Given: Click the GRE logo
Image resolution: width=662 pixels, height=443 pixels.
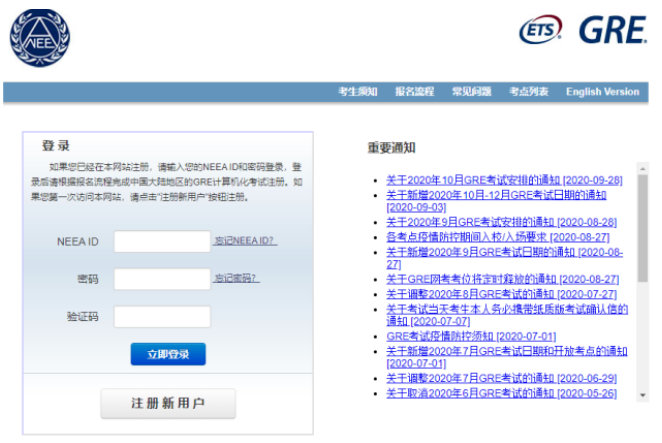Looking at the screenshot, I should point(613,30).
